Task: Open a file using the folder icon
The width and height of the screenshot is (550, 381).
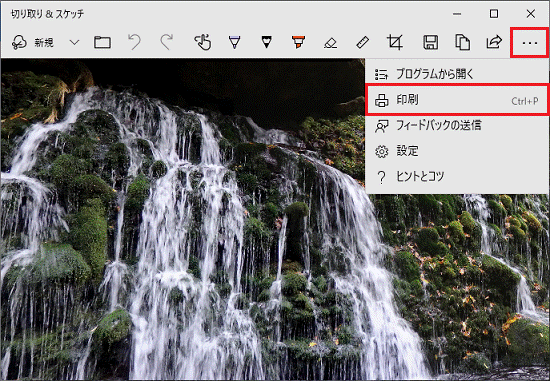Action: (102, 43)
